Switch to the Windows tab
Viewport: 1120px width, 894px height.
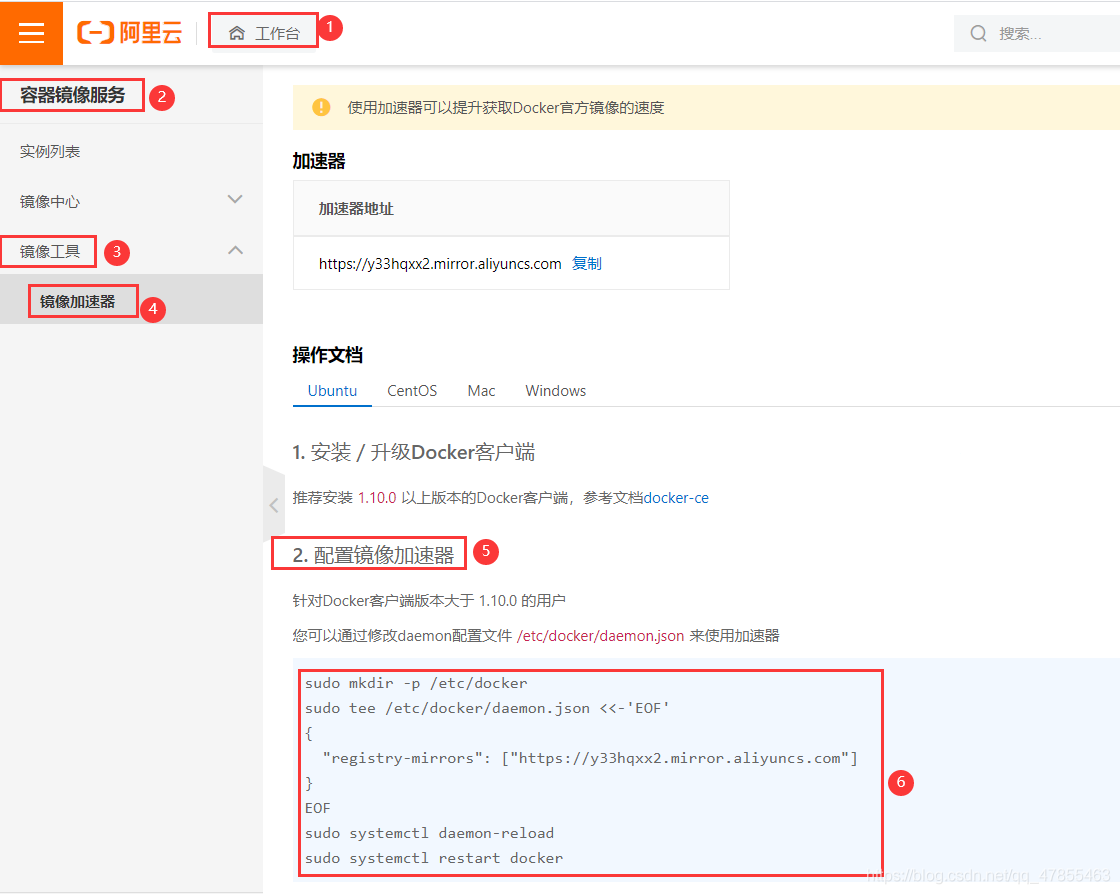click(556, 391)
